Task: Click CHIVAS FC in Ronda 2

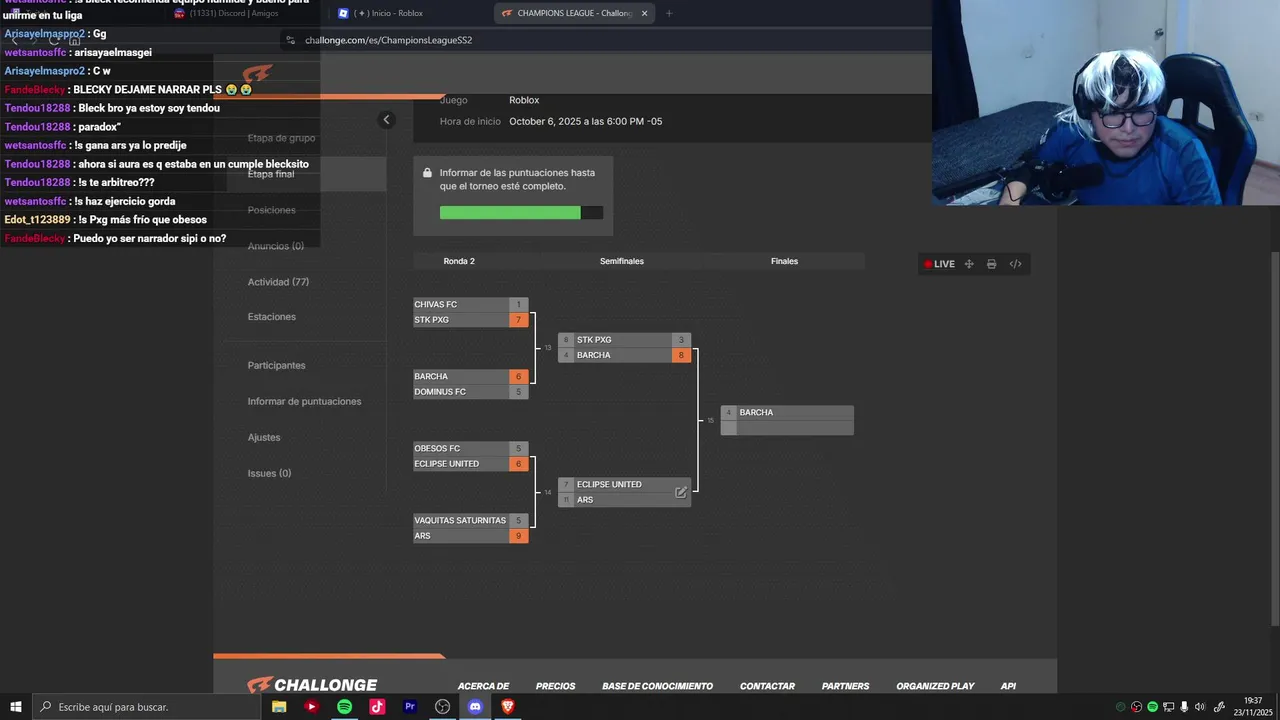Action: click(461, 304)
